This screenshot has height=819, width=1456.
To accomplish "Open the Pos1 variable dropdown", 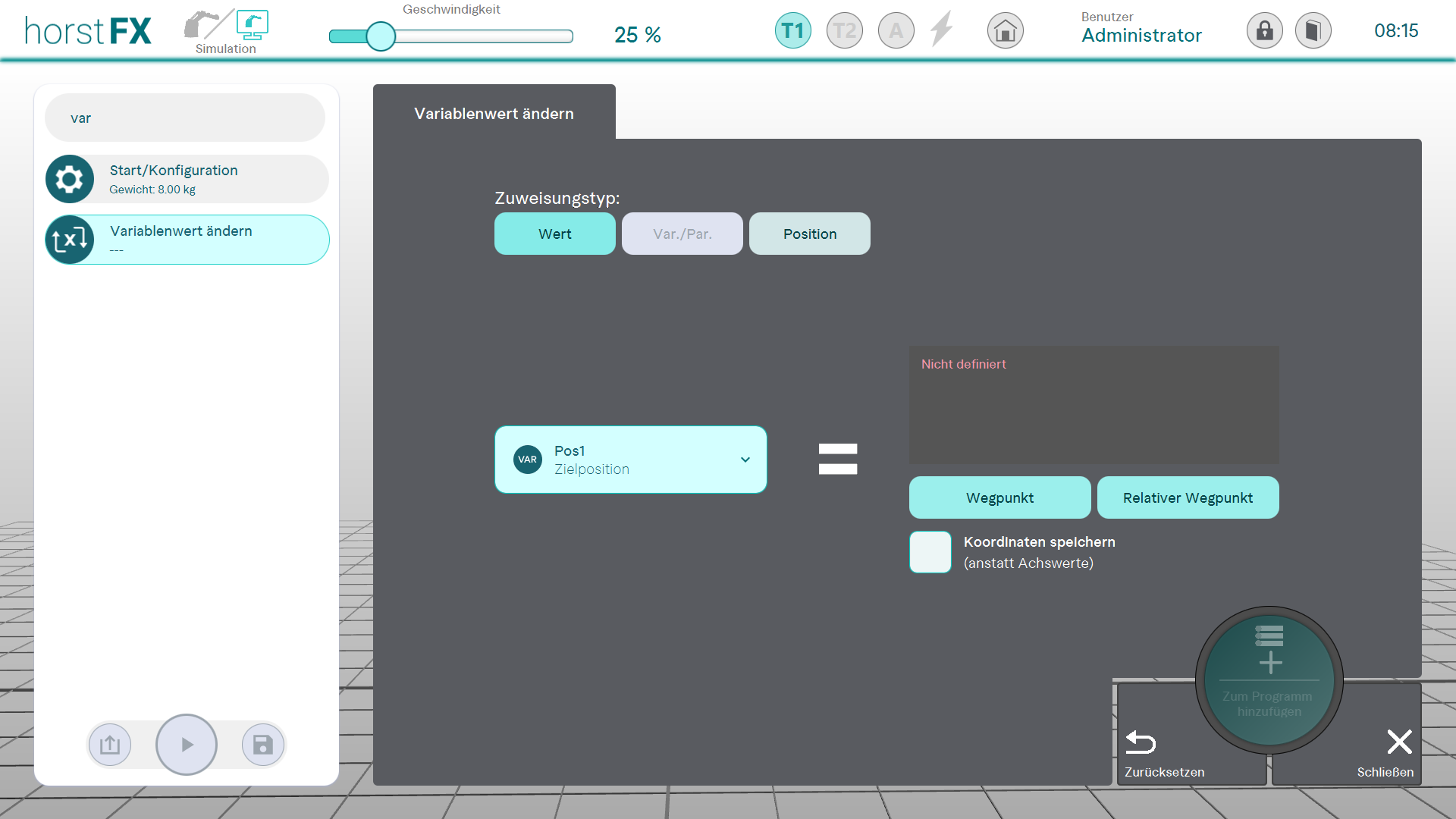I will point(630,460).
